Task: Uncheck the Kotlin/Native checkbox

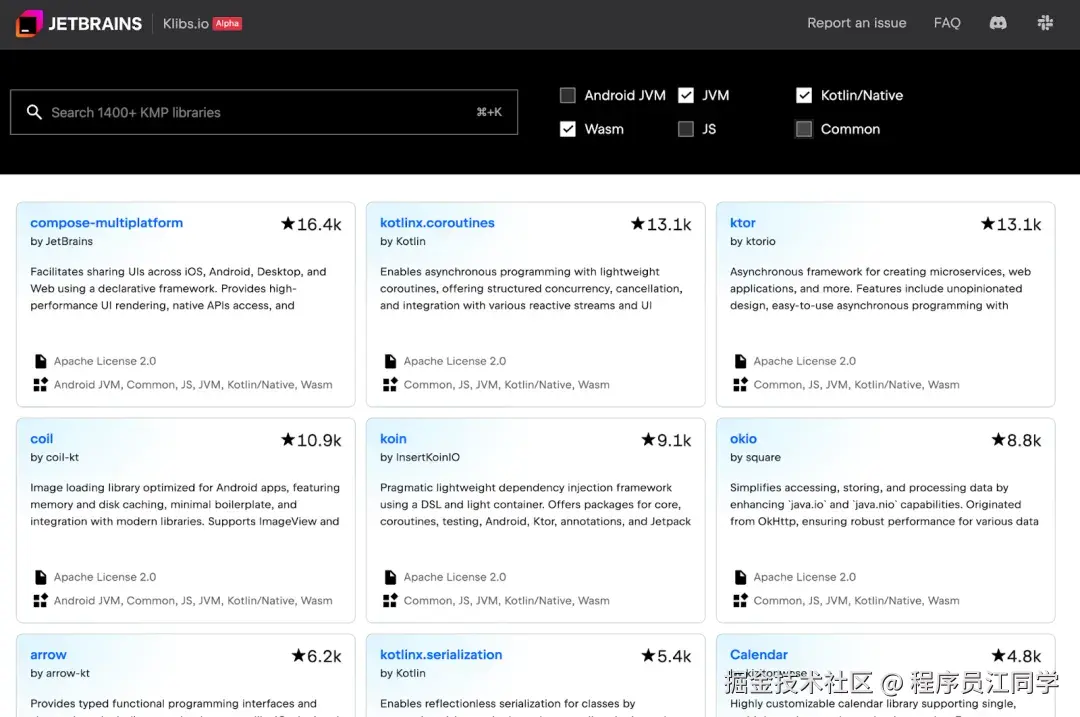Action: (x=804, y=95)
